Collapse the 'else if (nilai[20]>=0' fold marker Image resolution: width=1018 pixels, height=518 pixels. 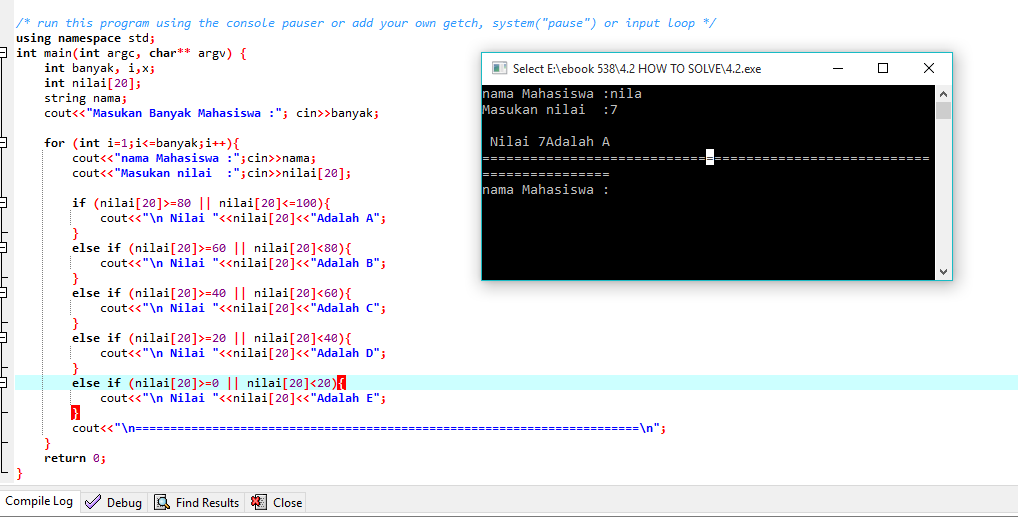(3, 383)
